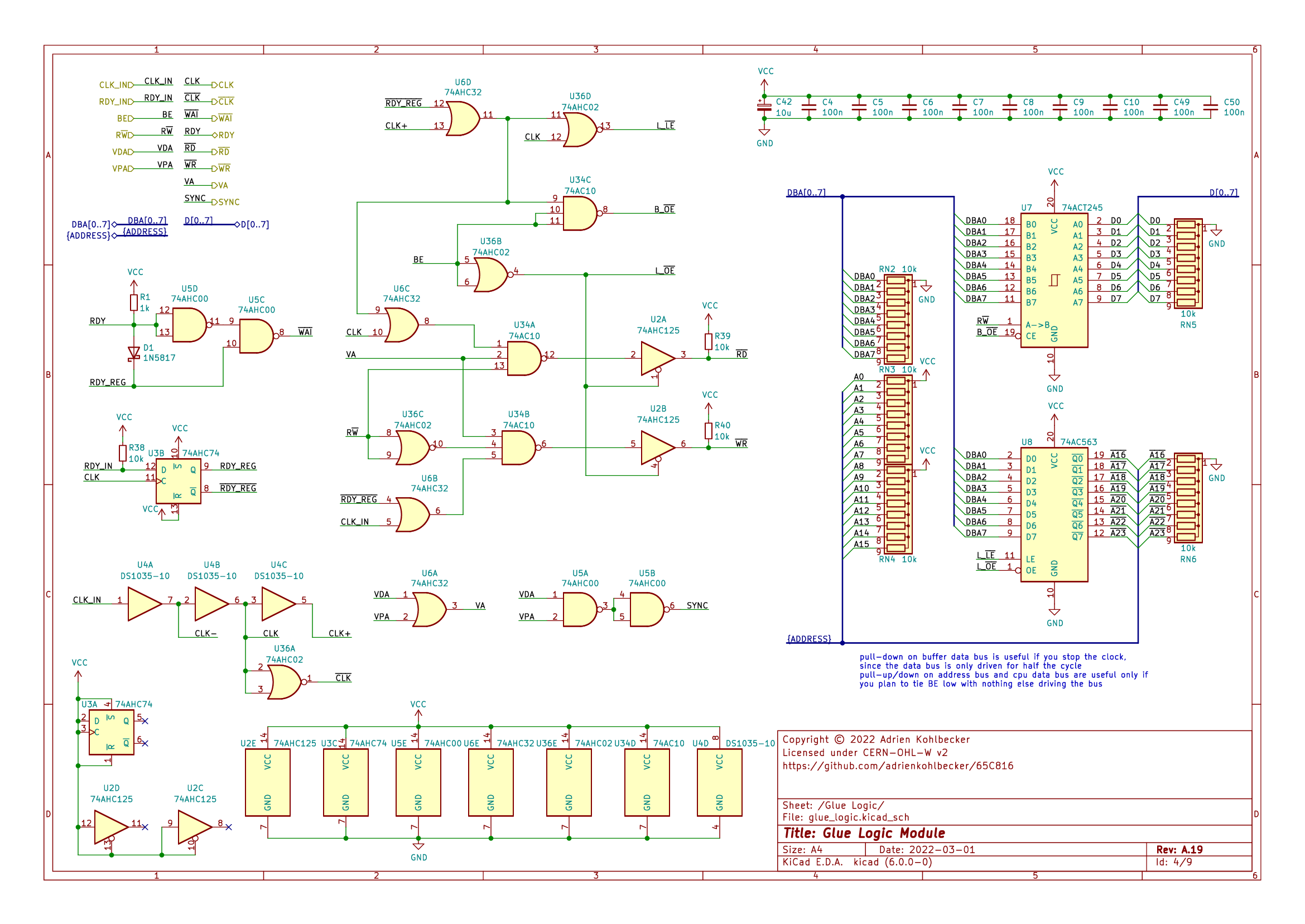
Task: Click the RDY_IND hierarchical input label
Action: pyautogui.click(x=117, y=102)
